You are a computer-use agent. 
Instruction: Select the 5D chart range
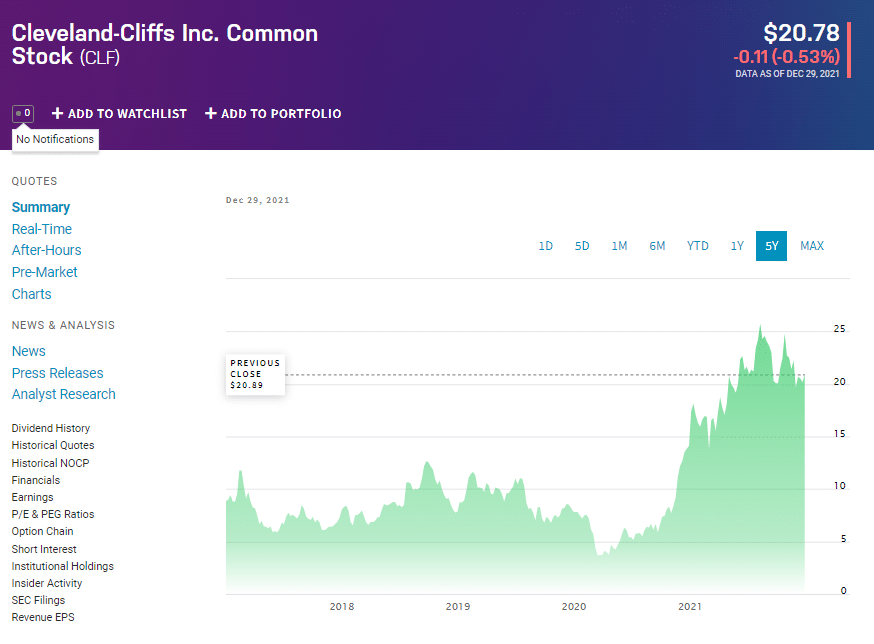582,246
